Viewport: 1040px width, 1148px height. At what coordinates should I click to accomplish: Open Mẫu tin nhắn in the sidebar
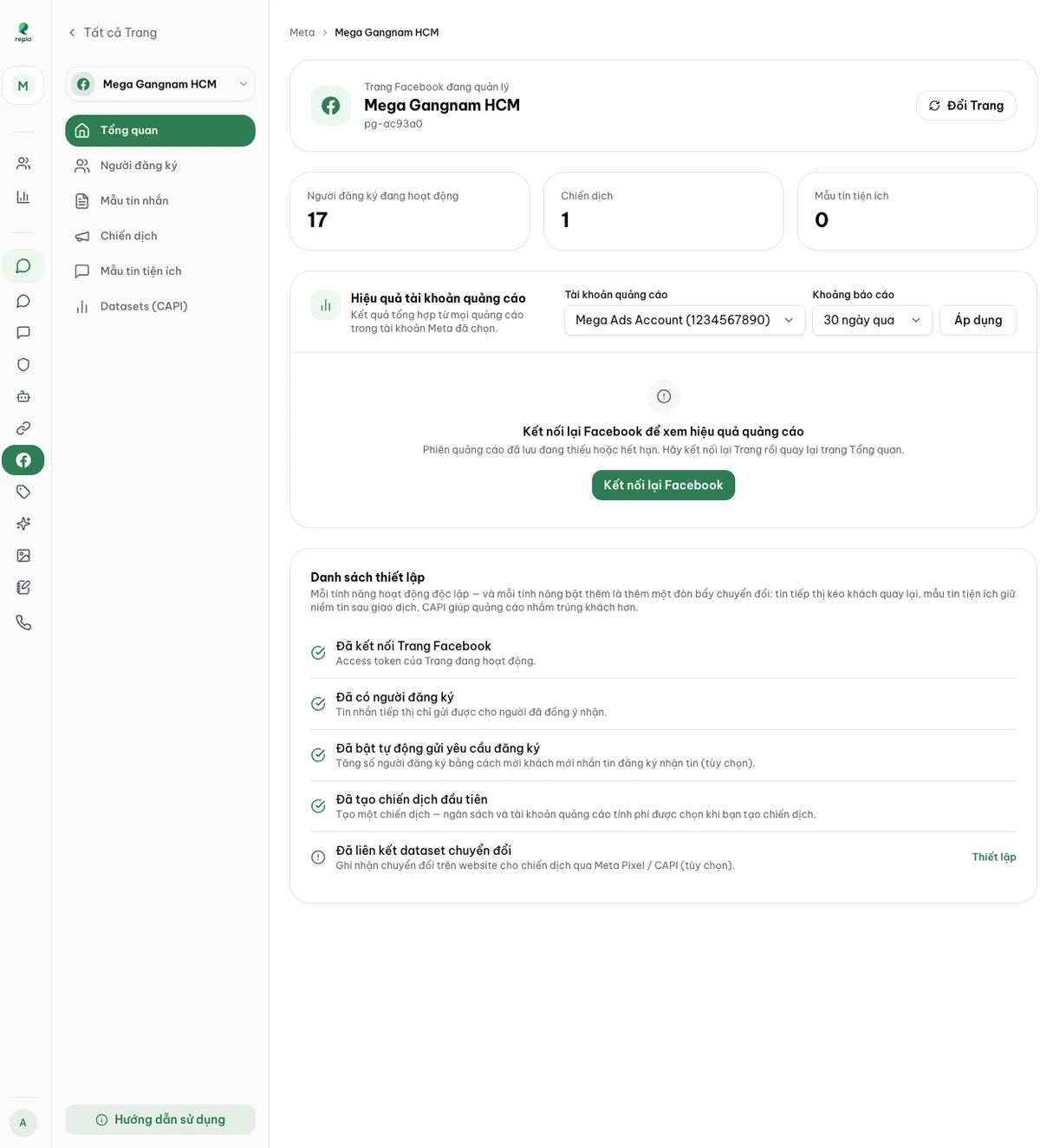click(x=160, y=200)
